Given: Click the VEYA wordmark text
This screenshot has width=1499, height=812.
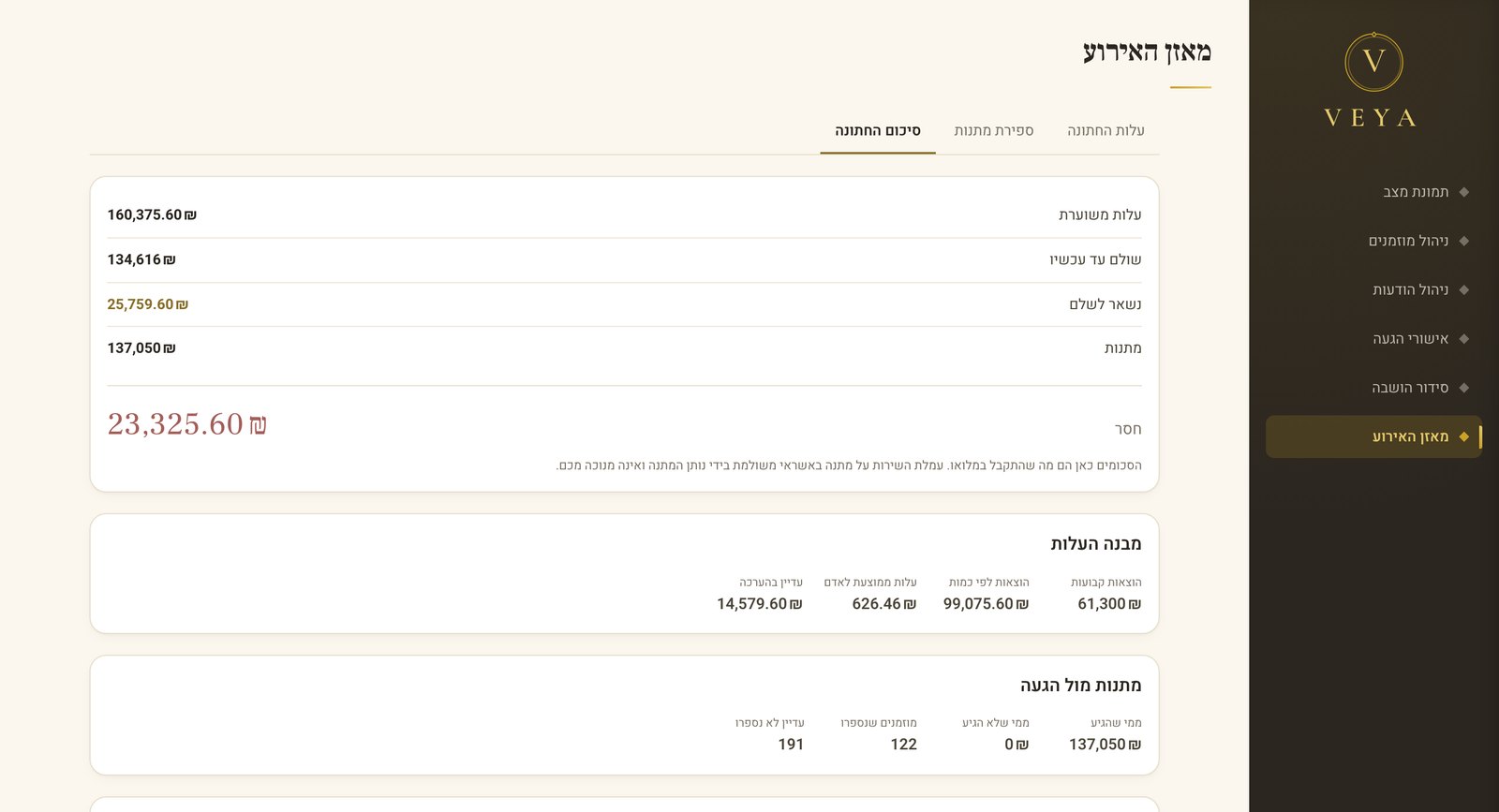Looking at the screenshot, I should click(x=1371, y=118).
